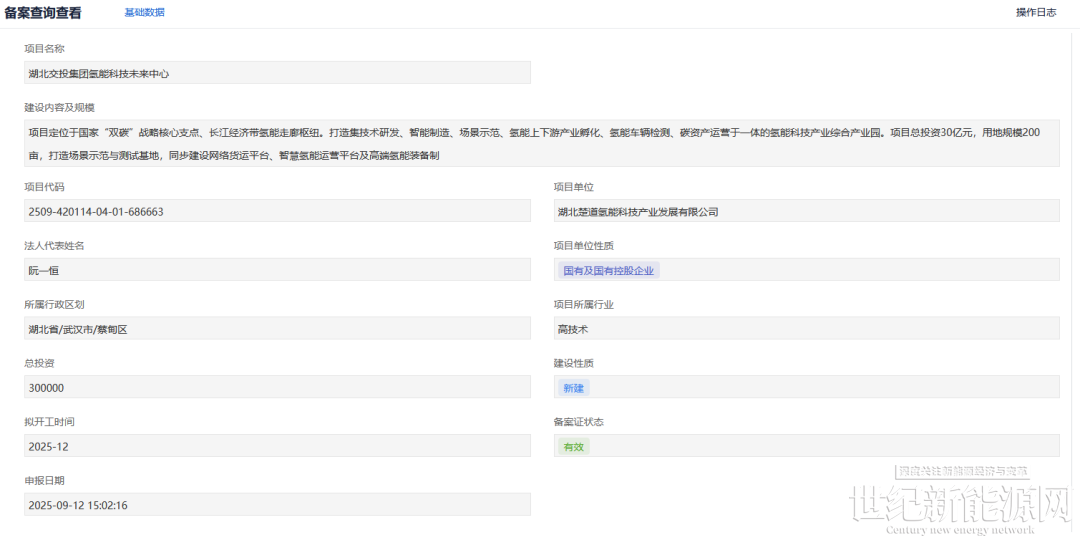Click the 申报日期 field showing 2025-09-12 15:02:16
The image size is (1080, 540).
coord(277,505)
